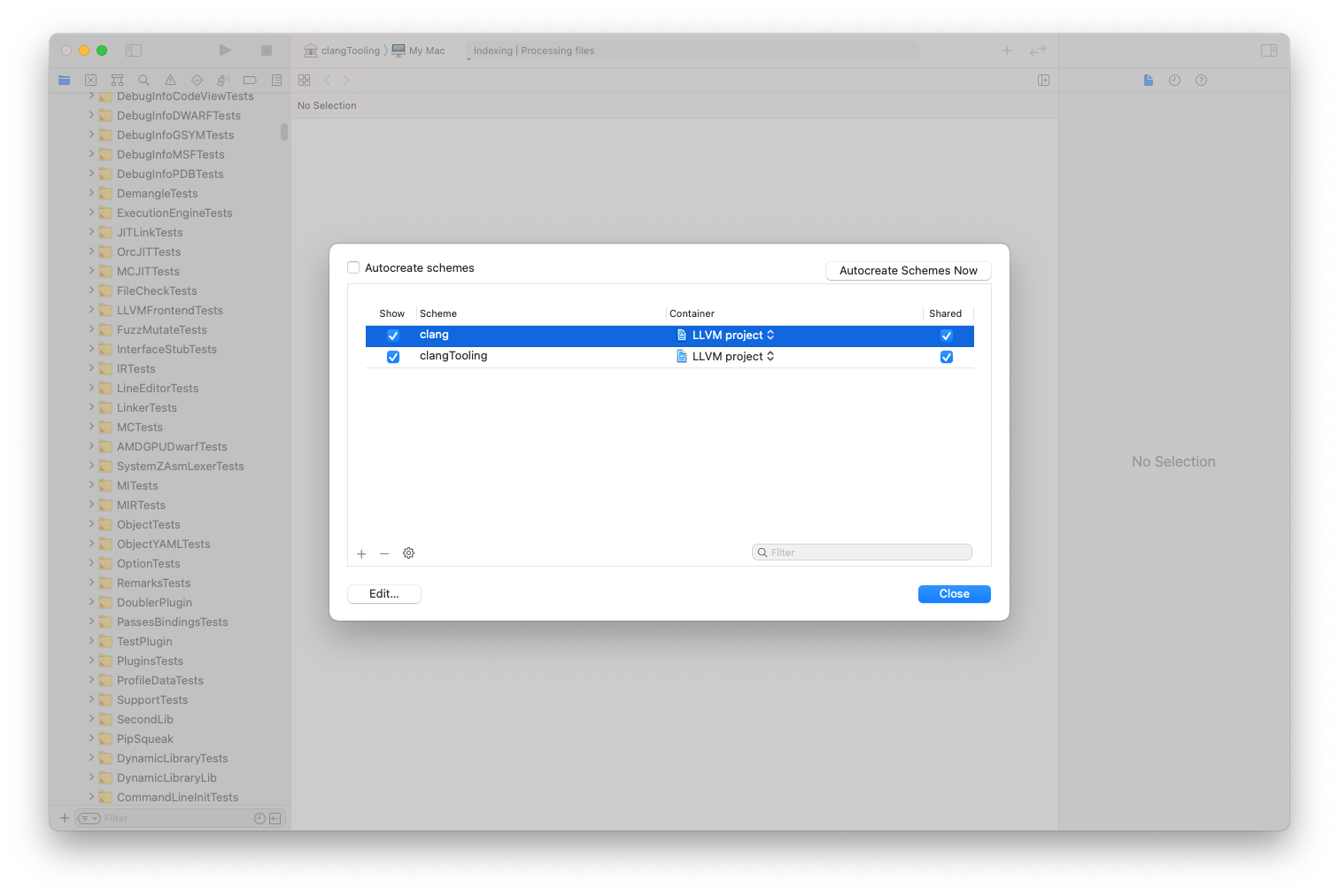The height and width of the screenshot is (896, 1339).
Task: Enable the Autocreate schemes checkbox
Action: (353, 267)
